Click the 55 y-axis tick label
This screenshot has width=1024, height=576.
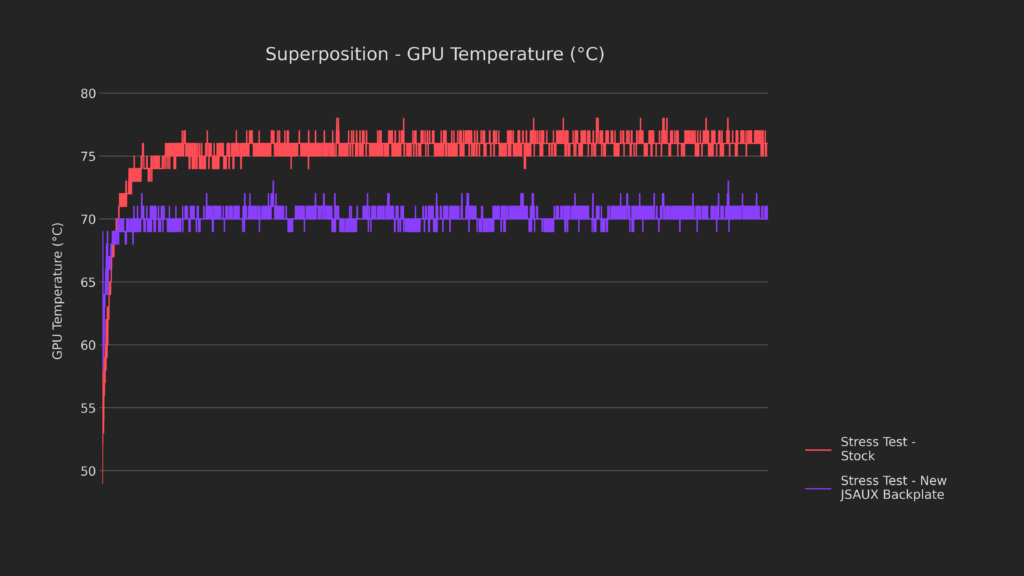coord(88,408)
